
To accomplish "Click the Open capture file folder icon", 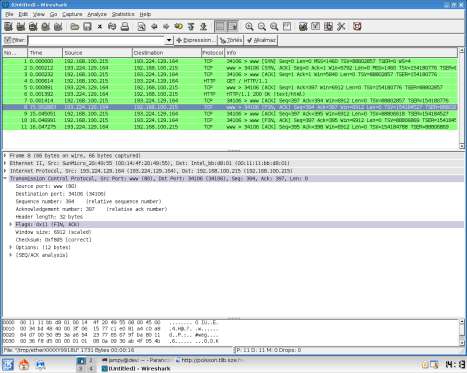I will coord(75,27).
